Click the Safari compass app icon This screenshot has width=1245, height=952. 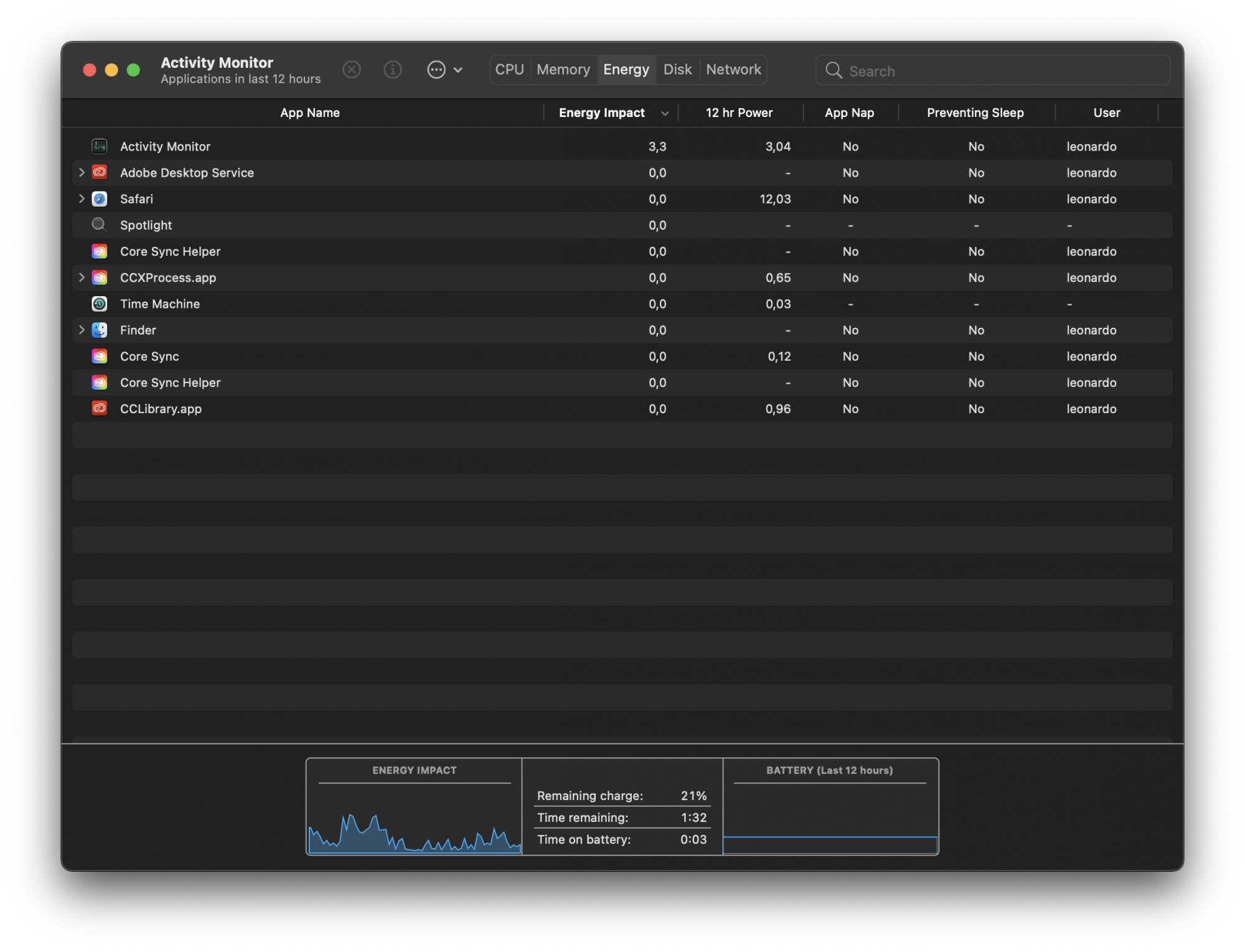(100, 199)
